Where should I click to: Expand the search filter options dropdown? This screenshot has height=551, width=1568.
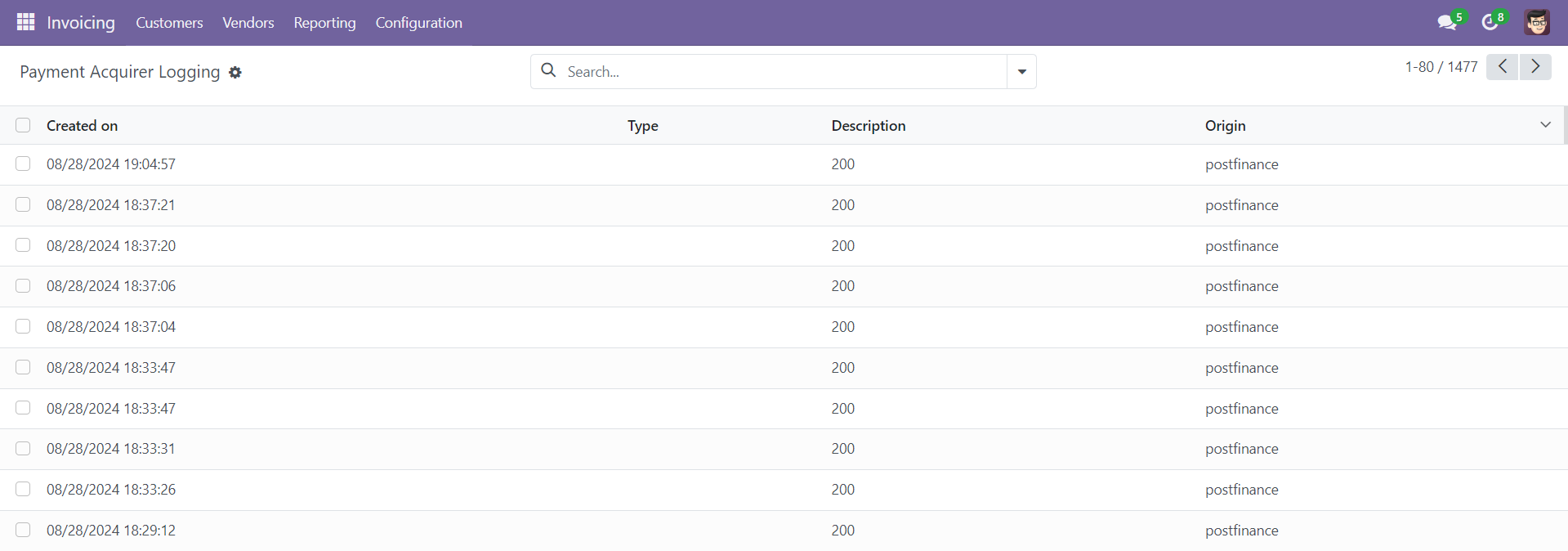coord(1021,72)
